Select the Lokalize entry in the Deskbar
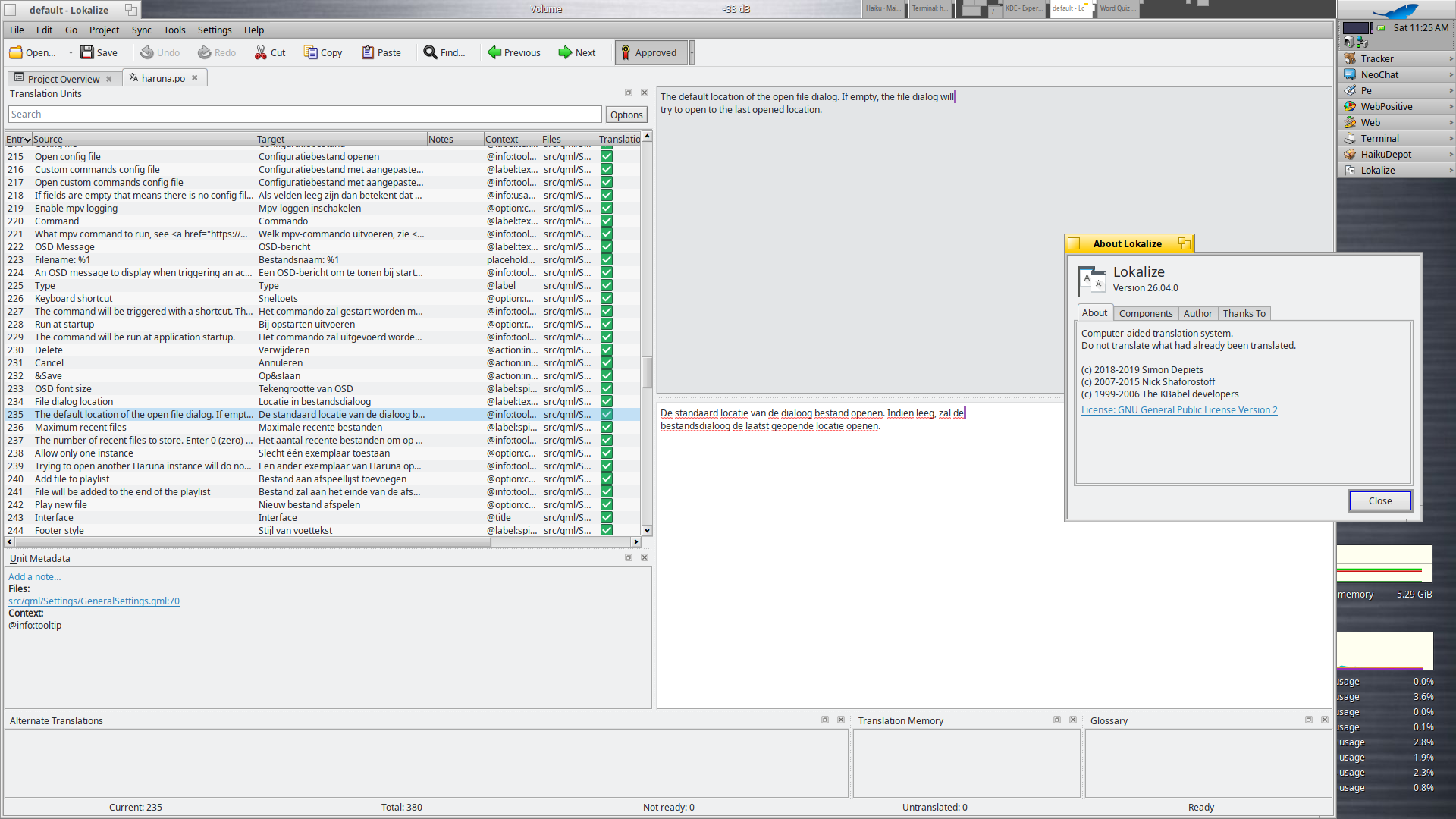The width and height of the screenshot is (1456, 819). pos(1396,171)
